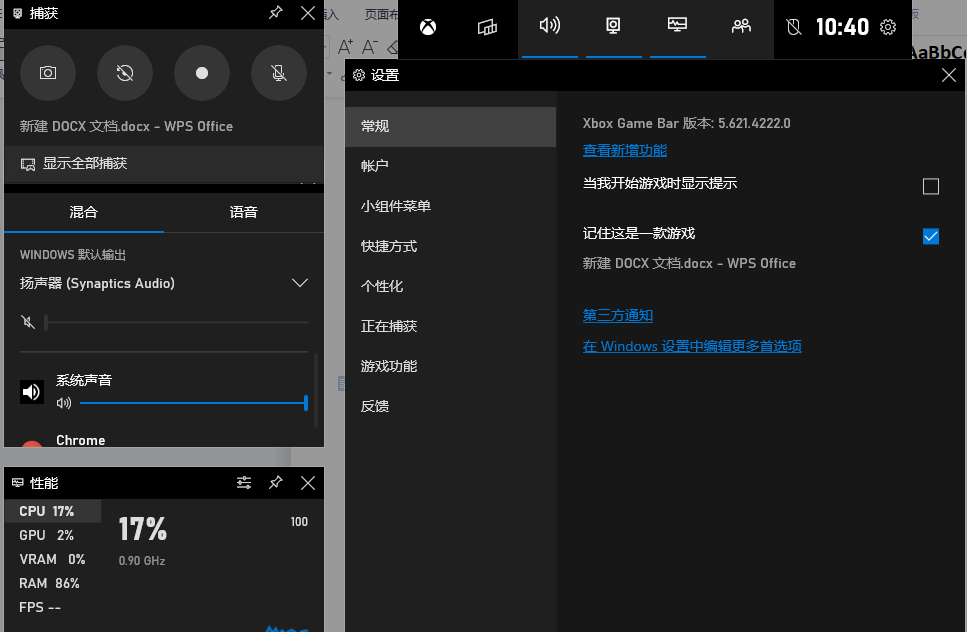Click the 10:40 clock on Game Bar
This screenshot has width=967, height=632.
coord(842,27)
